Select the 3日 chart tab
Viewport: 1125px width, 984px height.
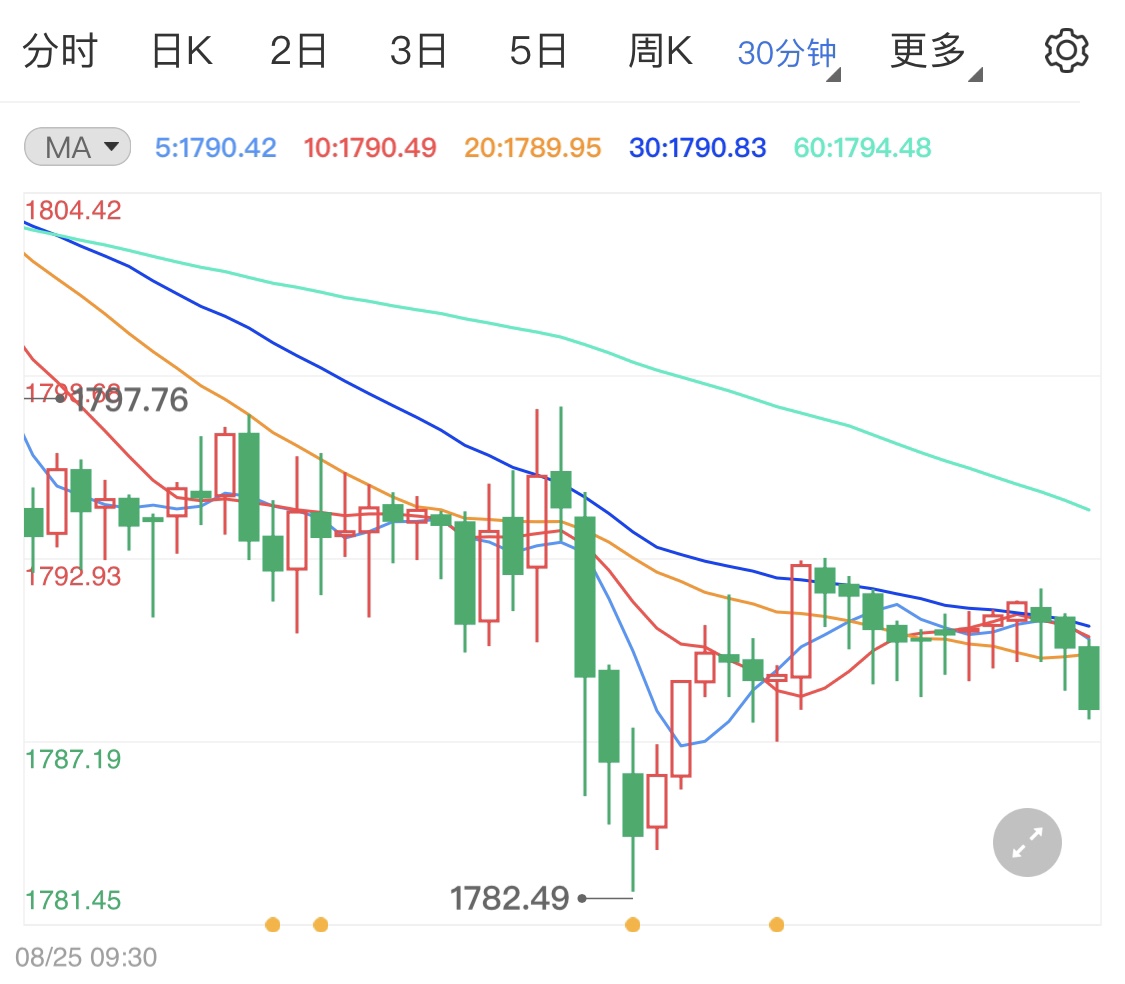point(418,51)
